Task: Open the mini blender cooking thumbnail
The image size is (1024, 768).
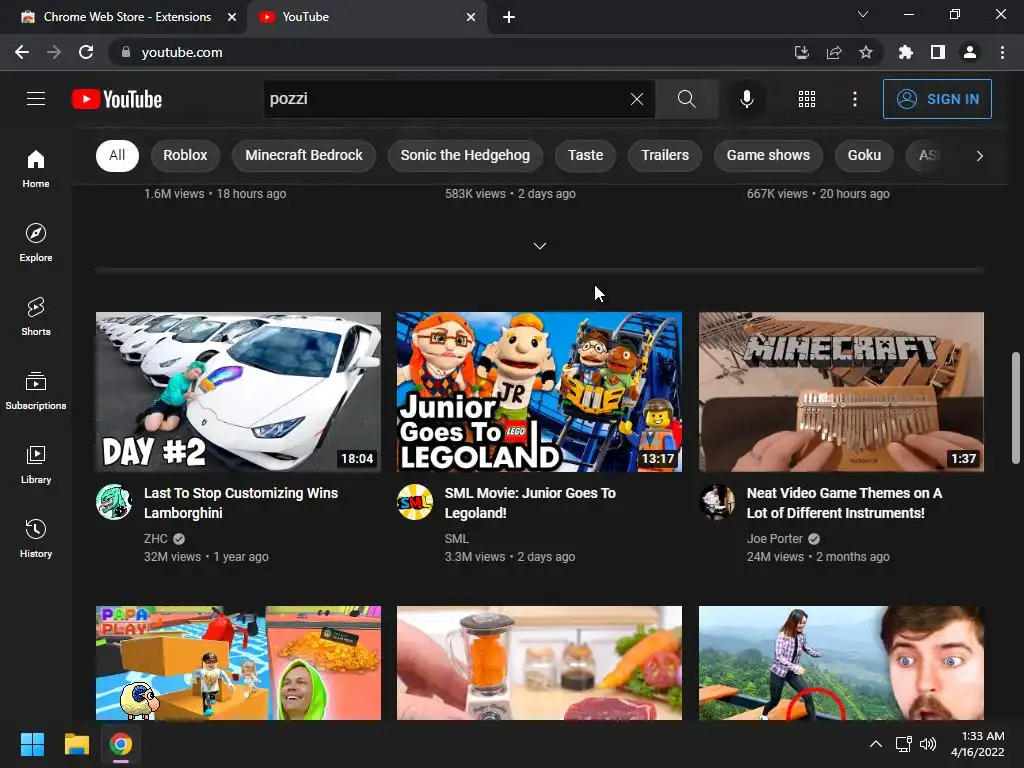Action: (539, 663)
